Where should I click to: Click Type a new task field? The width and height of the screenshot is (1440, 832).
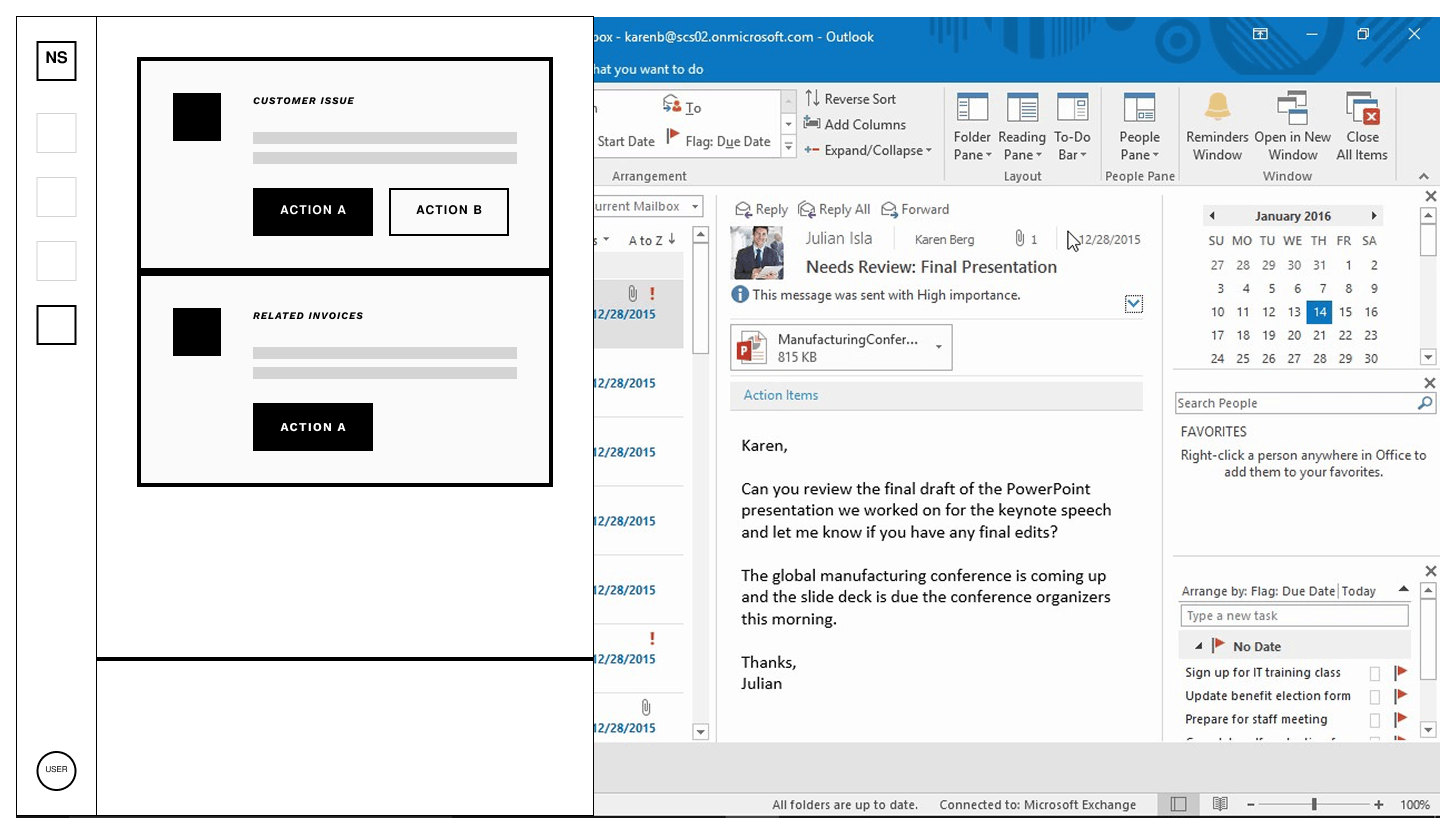pos(1294,616)
